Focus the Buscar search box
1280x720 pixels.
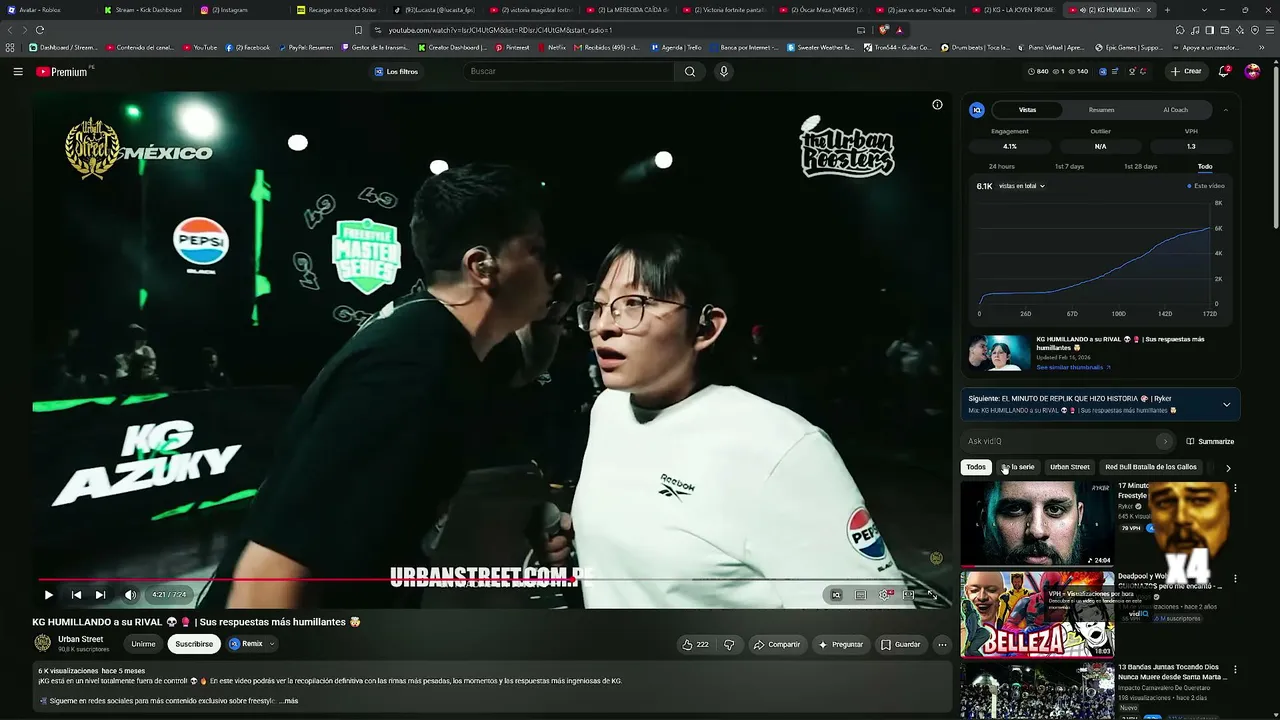click(x=568, y=72)
